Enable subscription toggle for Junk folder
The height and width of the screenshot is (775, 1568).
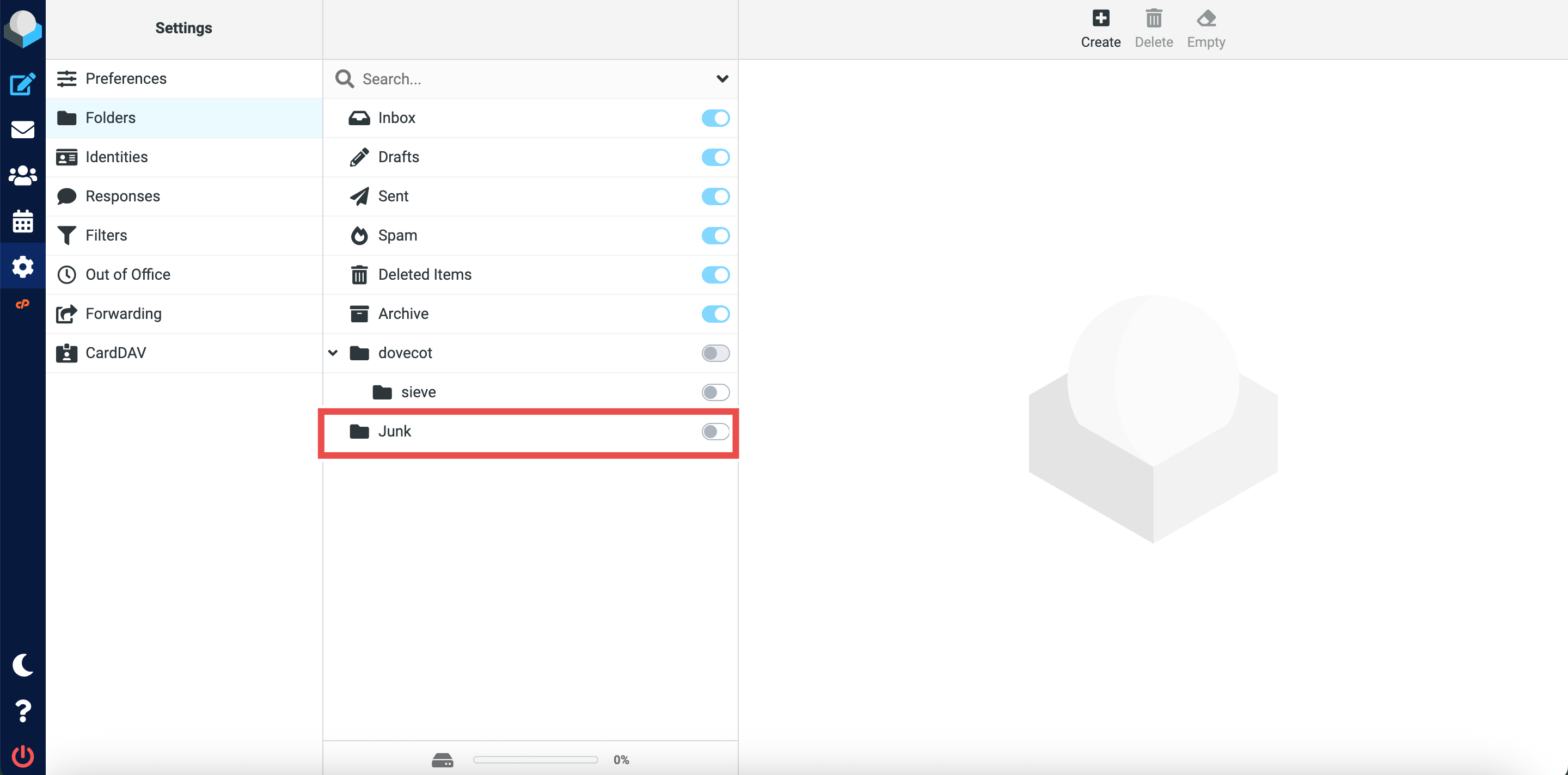pyautogui.click(x=715, y=431)
